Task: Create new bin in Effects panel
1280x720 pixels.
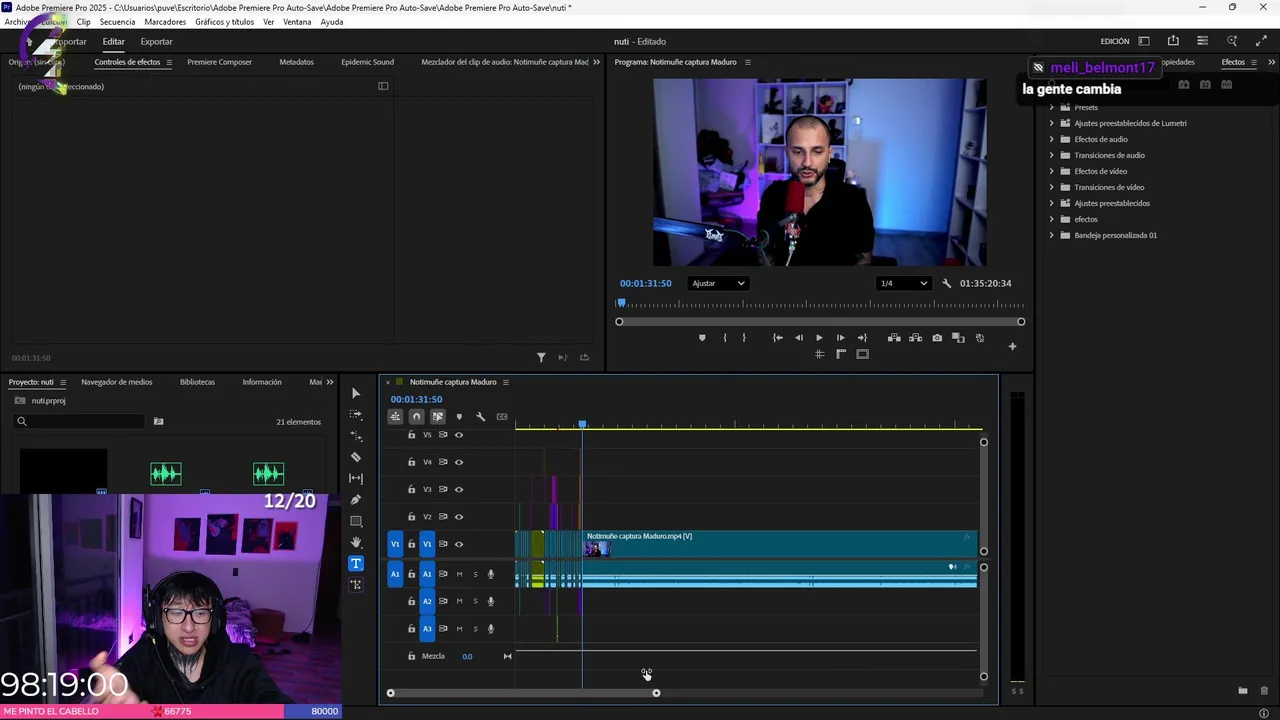Action: (1243, 691)
